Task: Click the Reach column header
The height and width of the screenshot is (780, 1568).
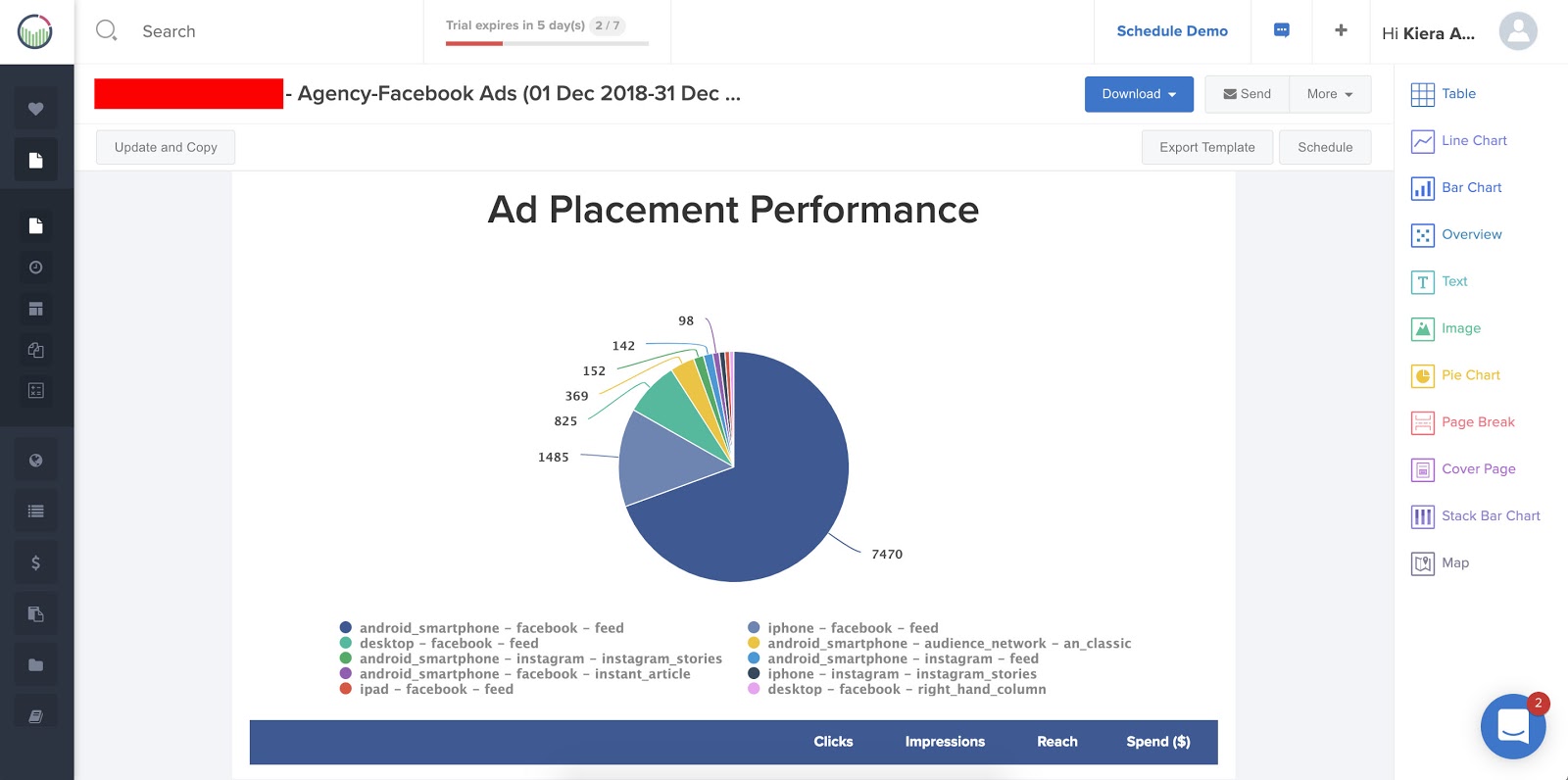Action: (1057, 742)
